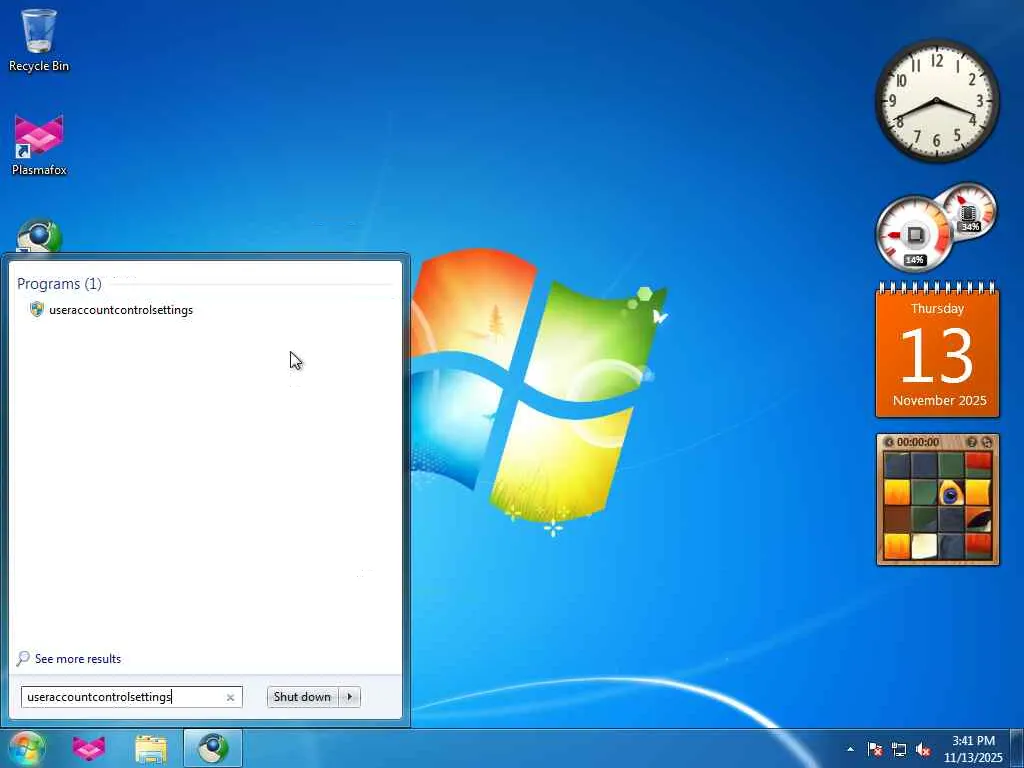Image resolution: width=1024 pixels, height=768 pixels.
Task: Click the taskbar clock showing 3:41 PM
Action: [973, 748]
